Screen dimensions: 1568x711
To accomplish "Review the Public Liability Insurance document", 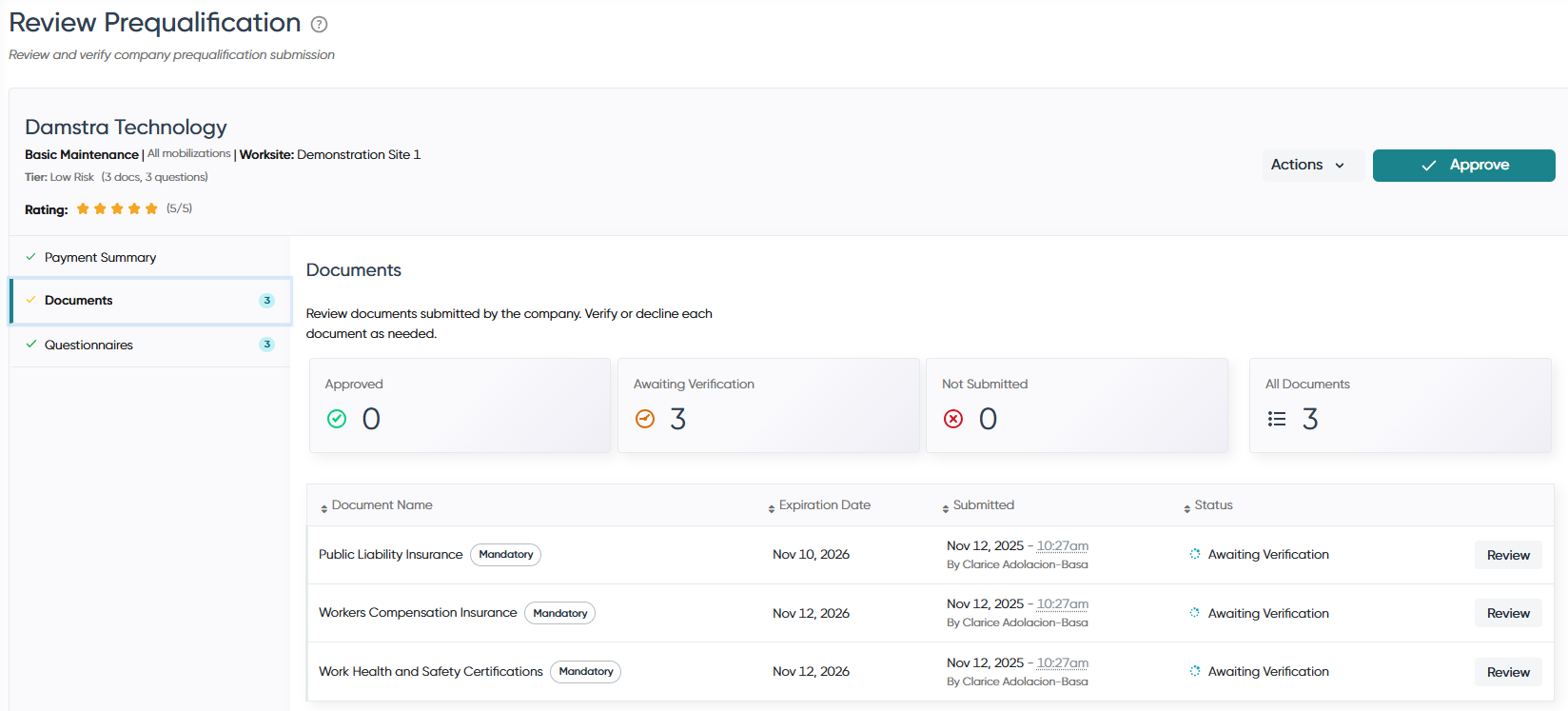I will click(1508, 555).
